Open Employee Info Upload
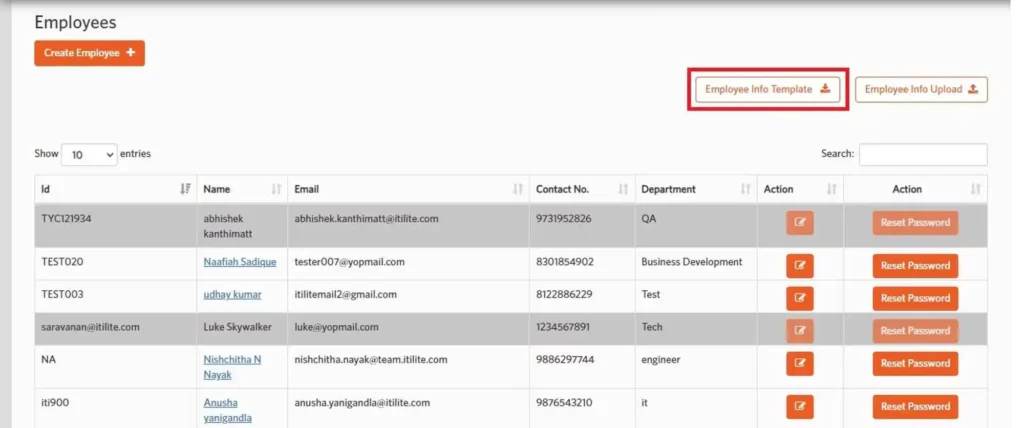 point(921,90)
